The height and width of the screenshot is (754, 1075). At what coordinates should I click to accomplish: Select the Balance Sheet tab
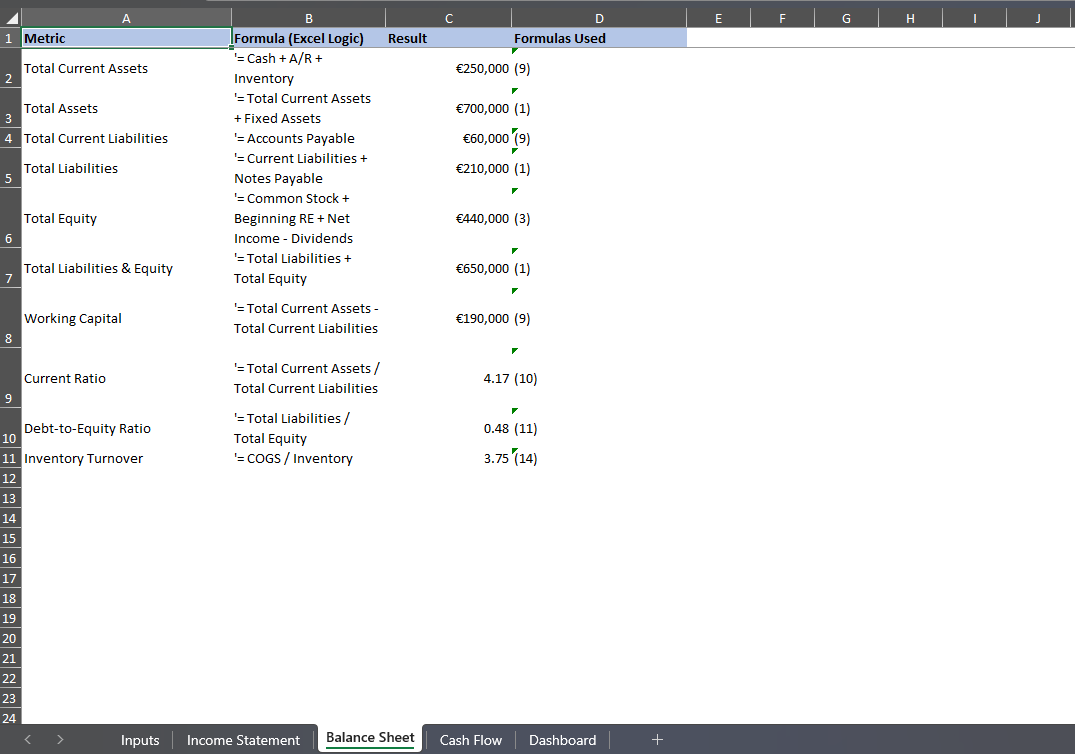click(x=370, y=738)
